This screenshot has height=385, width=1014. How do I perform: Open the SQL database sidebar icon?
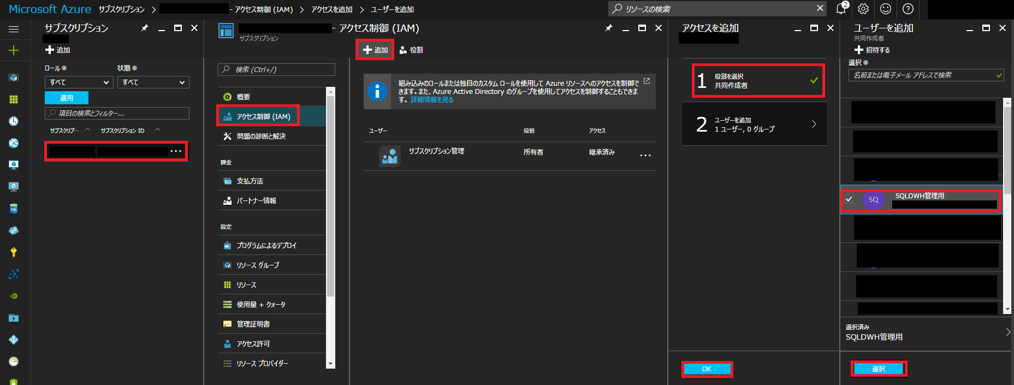tap(14, 208)
